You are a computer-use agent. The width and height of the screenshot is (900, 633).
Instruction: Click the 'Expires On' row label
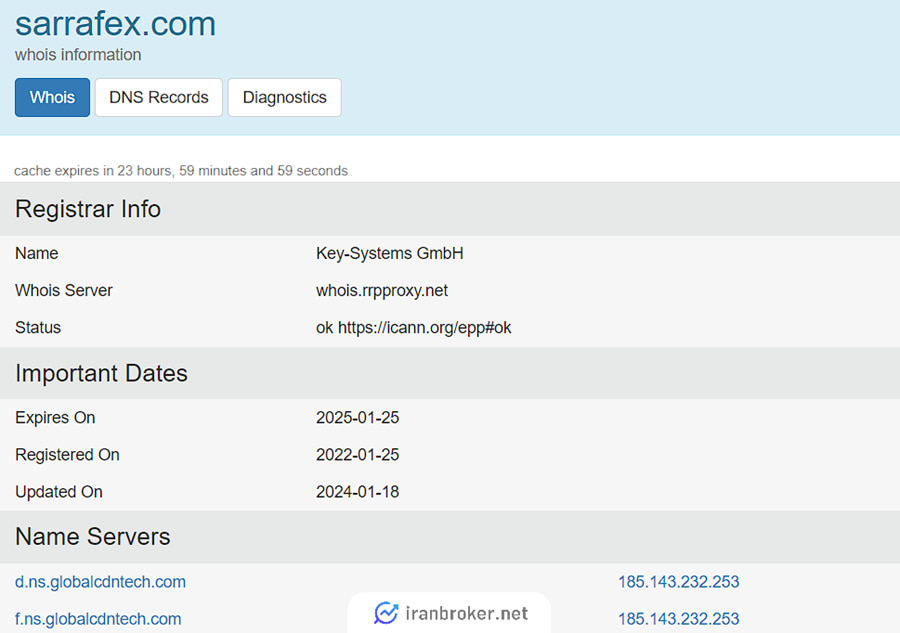55,418
